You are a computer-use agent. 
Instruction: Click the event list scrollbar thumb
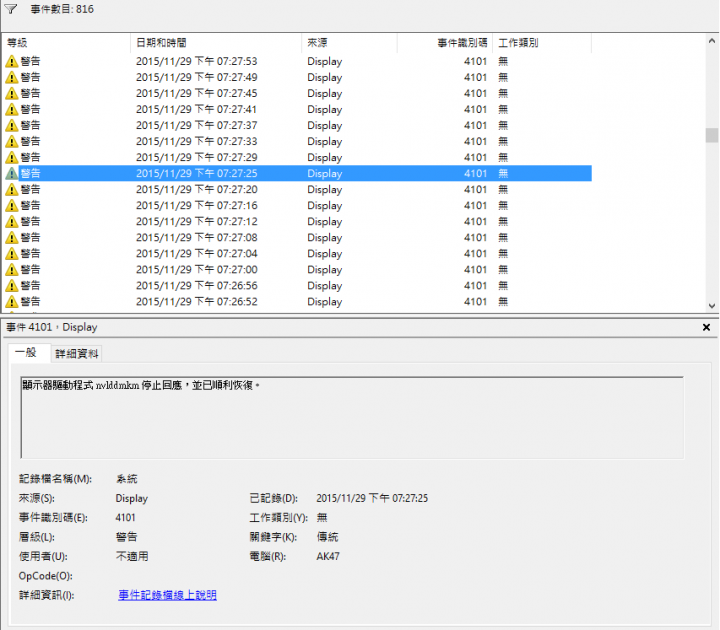[x=712, y=135]
